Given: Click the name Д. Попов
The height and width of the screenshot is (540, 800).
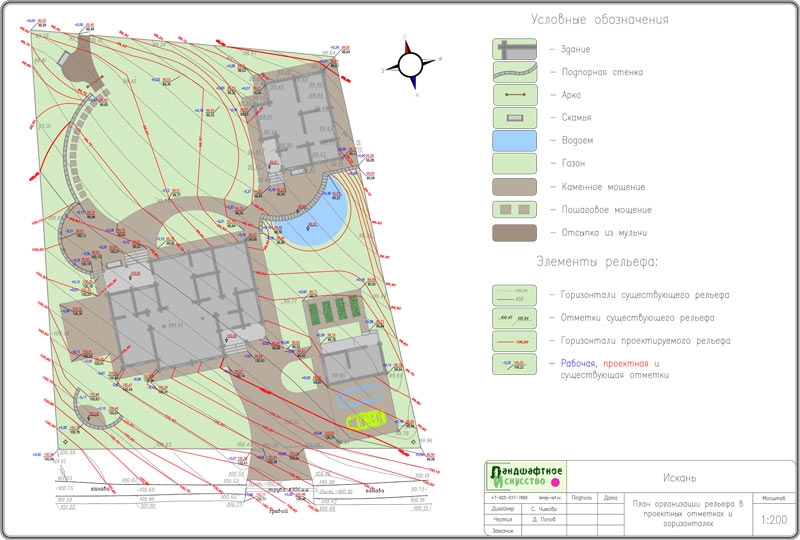Looking at the screenshot, I should 543,520.
